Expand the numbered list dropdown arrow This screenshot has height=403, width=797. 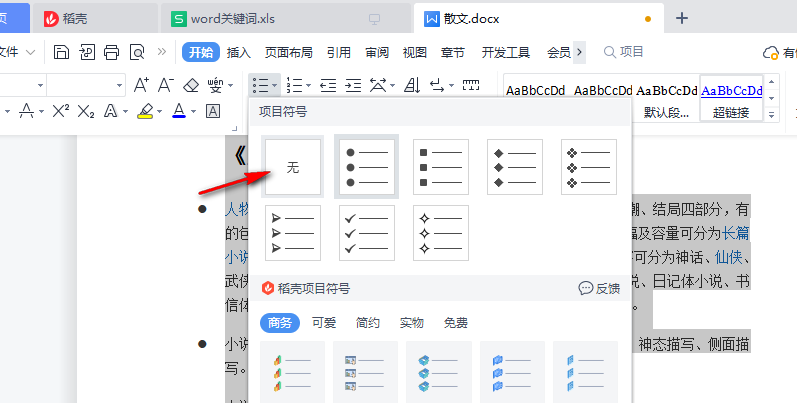[x=309, y=85]
